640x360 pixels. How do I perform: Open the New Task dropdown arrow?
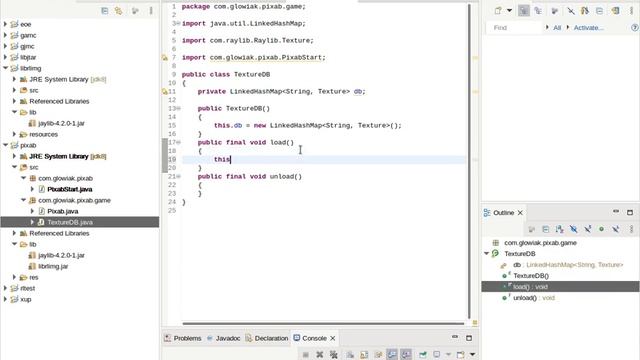pos(509,11)
